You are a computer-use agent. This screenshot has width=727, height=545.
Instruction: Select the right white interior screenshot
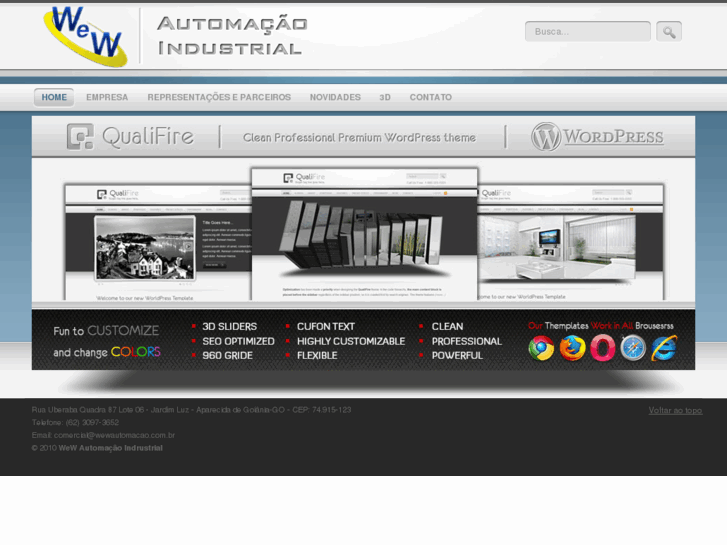pyautogui.click(x=571, y=242)
